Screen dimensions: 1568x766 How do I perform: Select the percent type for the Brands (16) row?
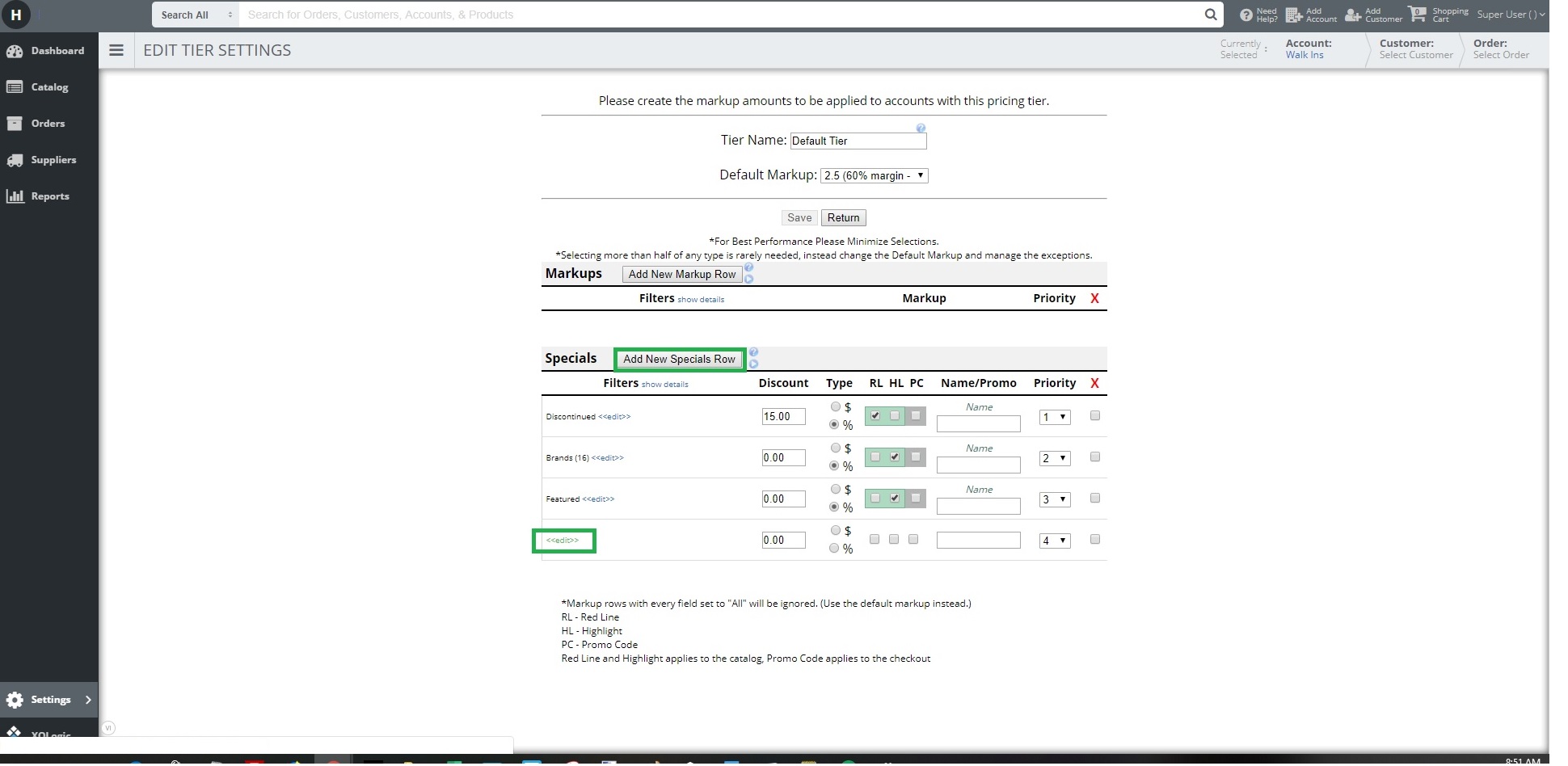click(834, 466)
